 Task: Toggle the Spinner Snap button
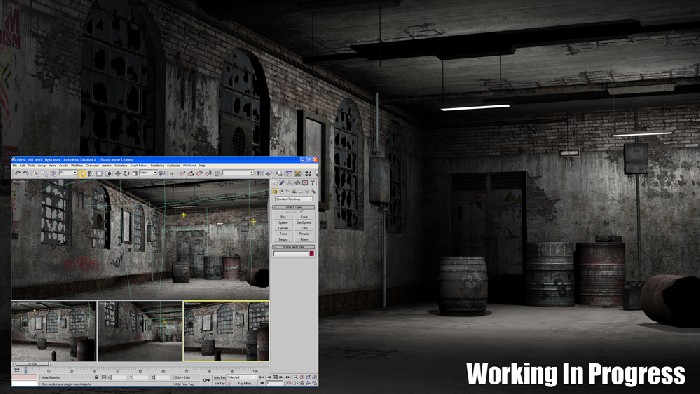pos(208,173)
